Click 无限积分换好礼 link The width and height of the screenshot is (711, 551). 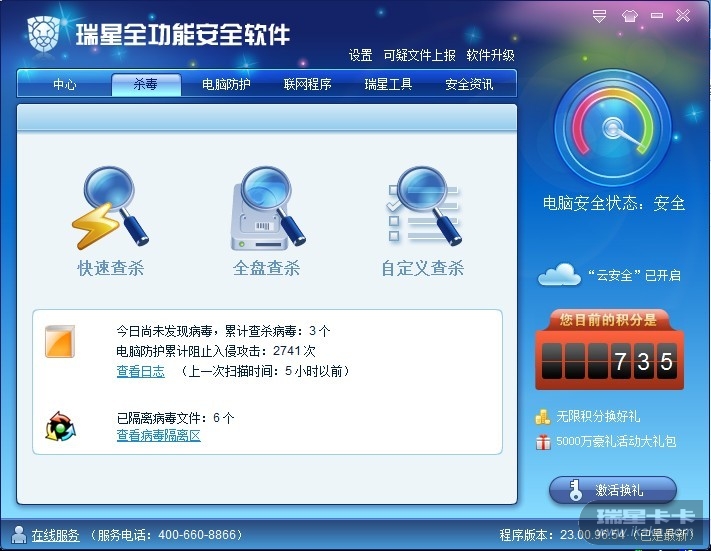598,416
